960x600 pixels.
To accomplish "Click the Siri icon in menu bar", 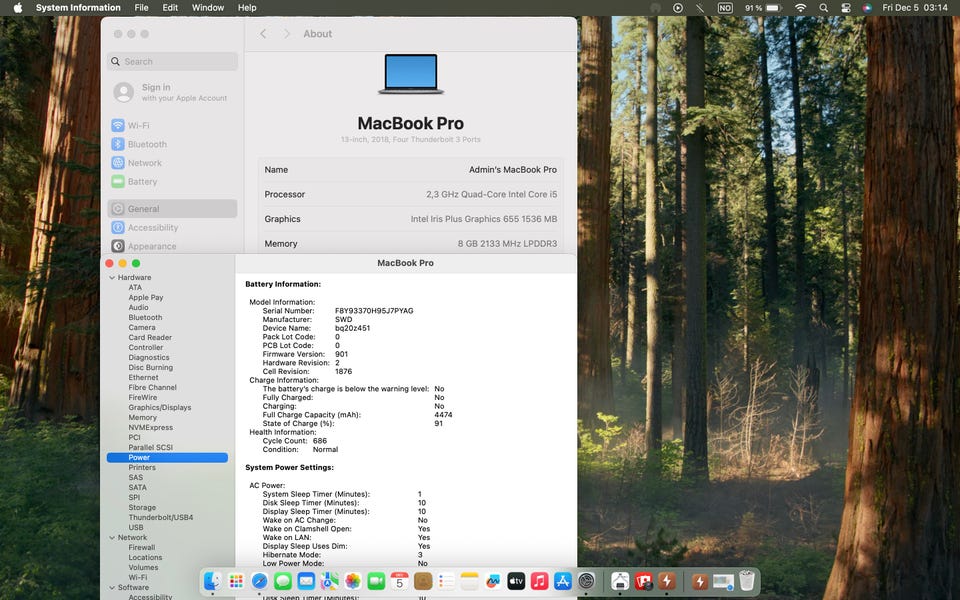I will [867, 8].
